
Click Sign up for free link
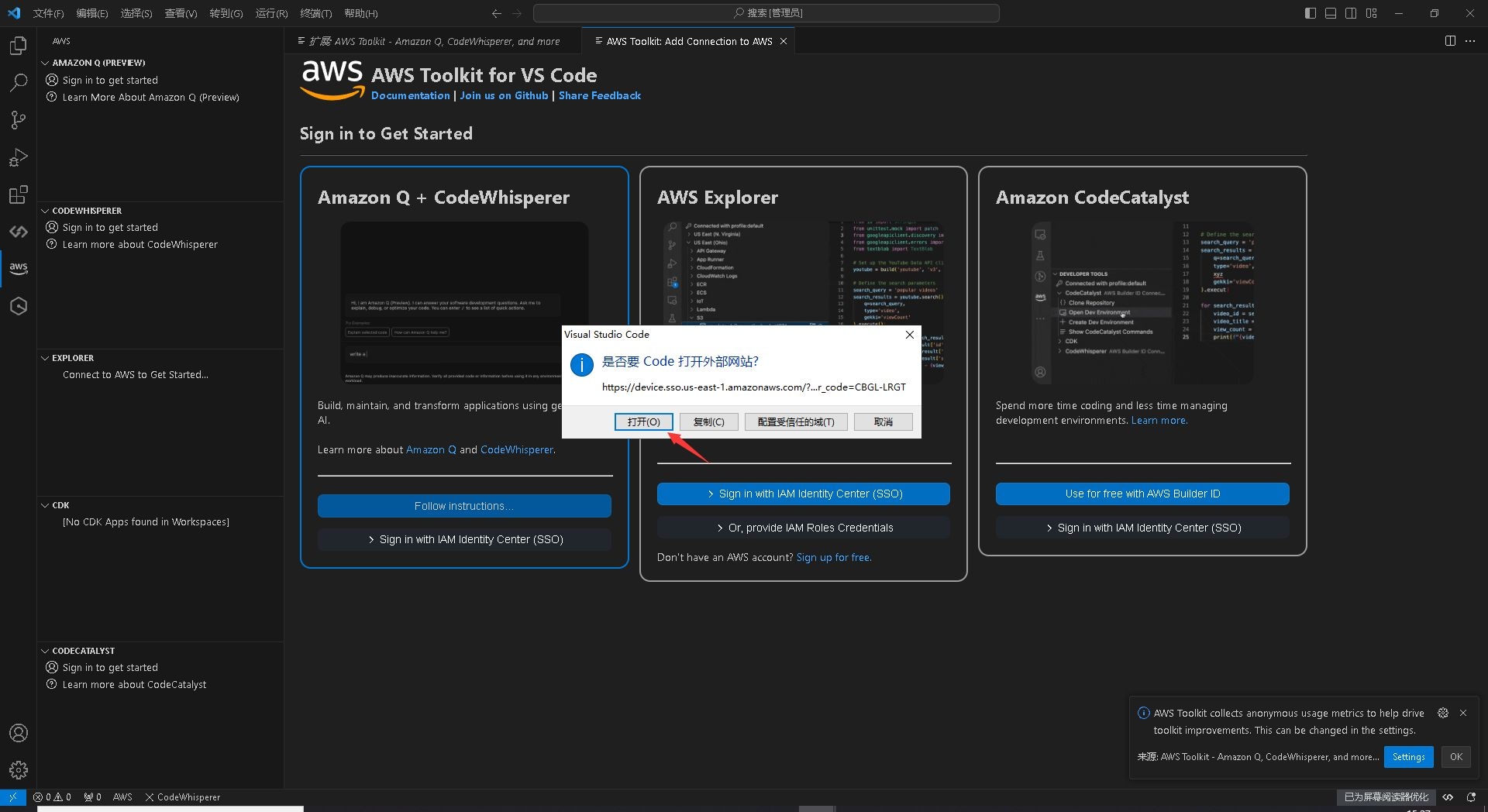point(834,557)
